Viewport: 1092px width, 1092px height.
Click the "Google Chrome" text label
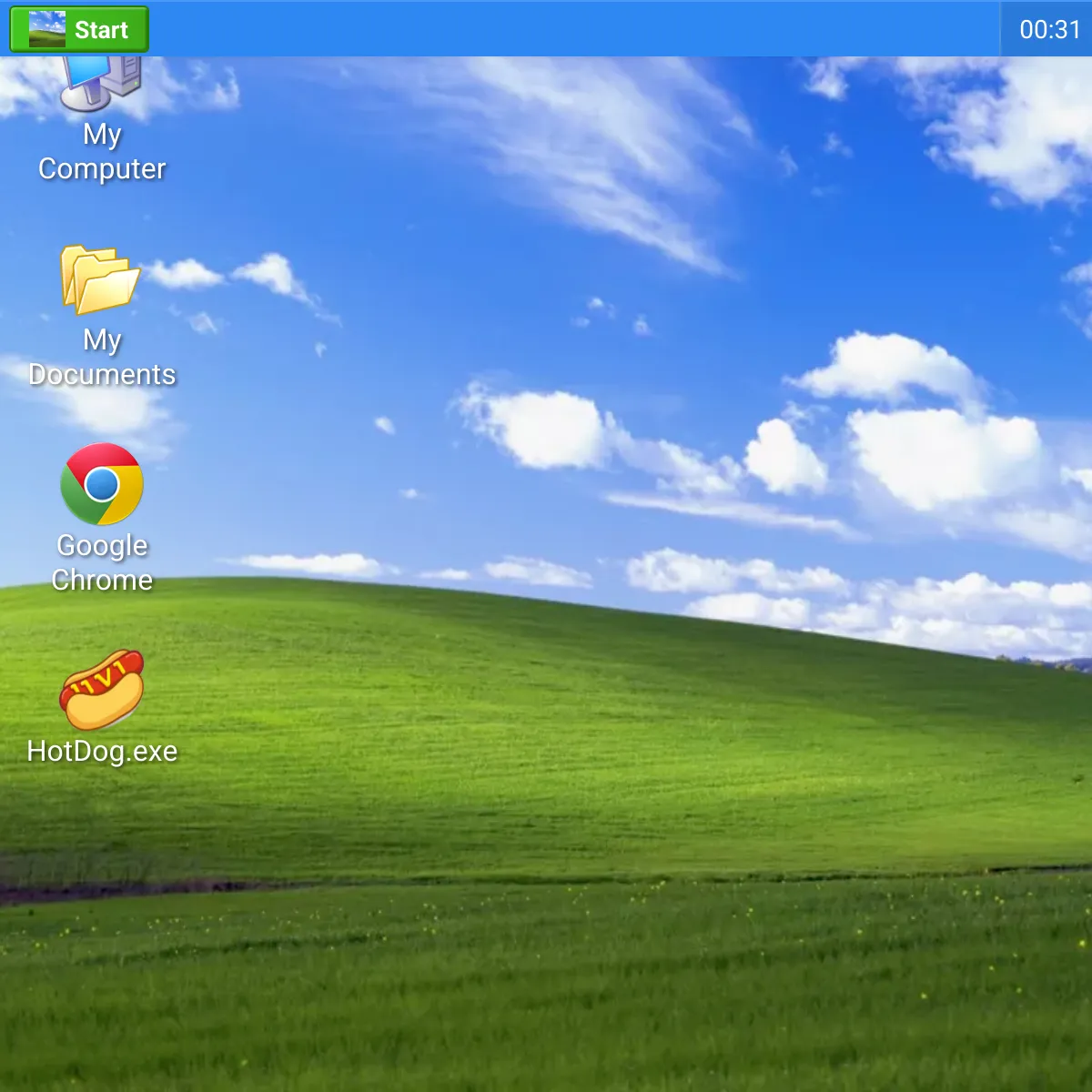pos(102,562)
